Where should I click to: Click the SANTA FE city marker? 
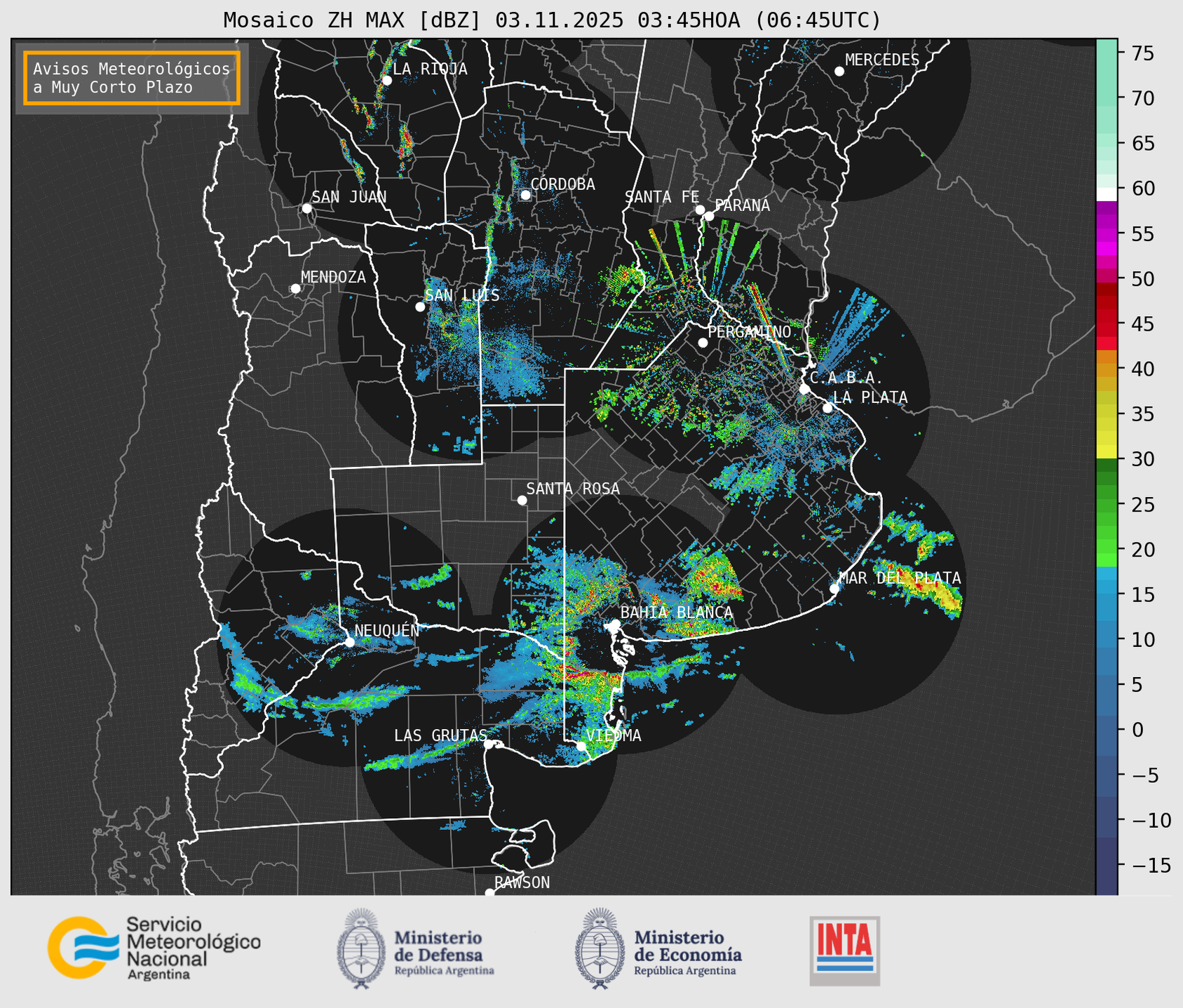pos(700,210)
